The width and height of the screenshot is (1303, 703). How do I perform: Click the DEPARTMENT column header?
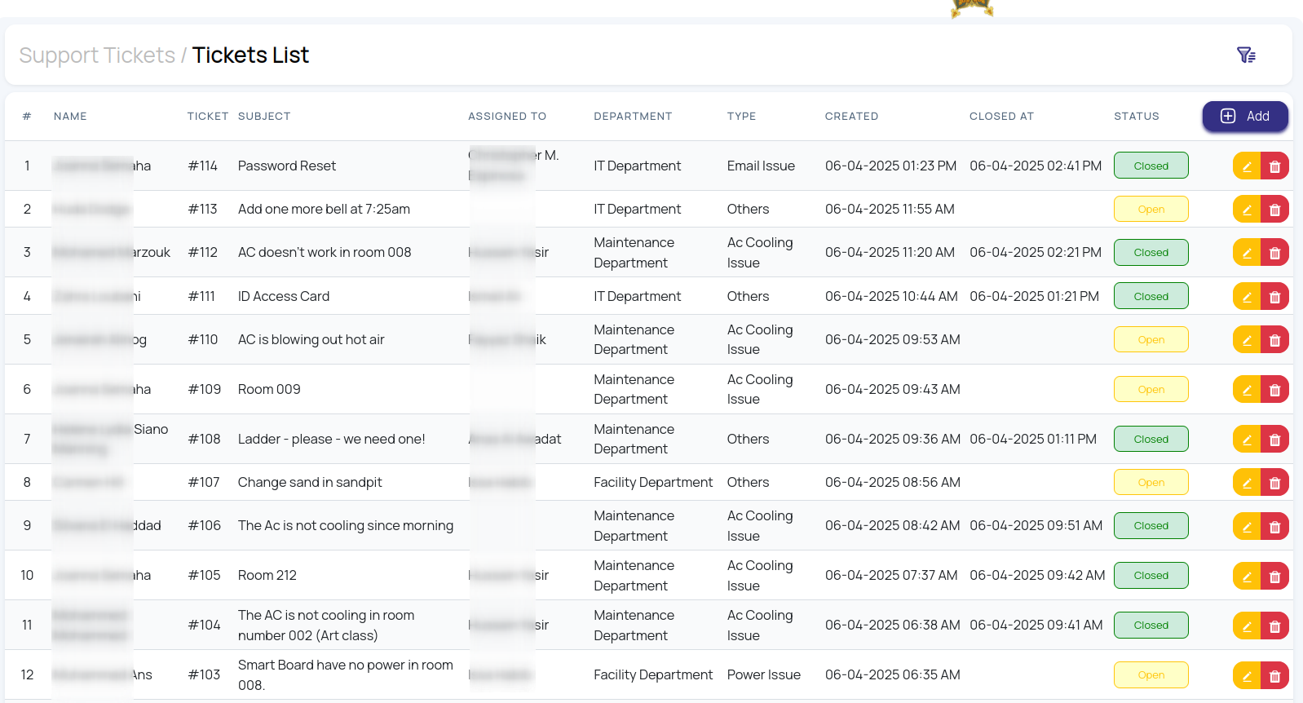click(x=633, y=116)
